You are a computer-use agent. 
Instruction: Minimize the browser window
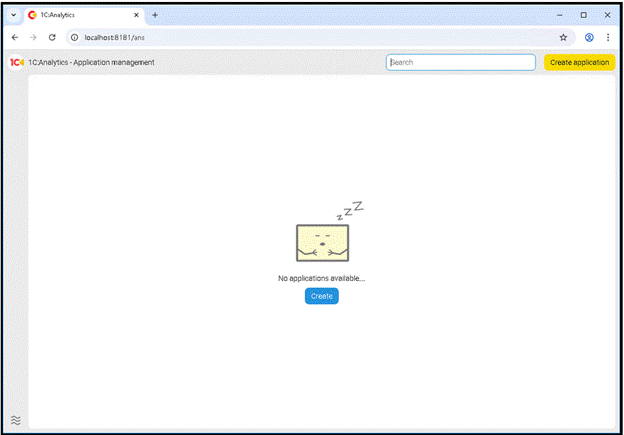pyautogui.click(x=560, y=15)
